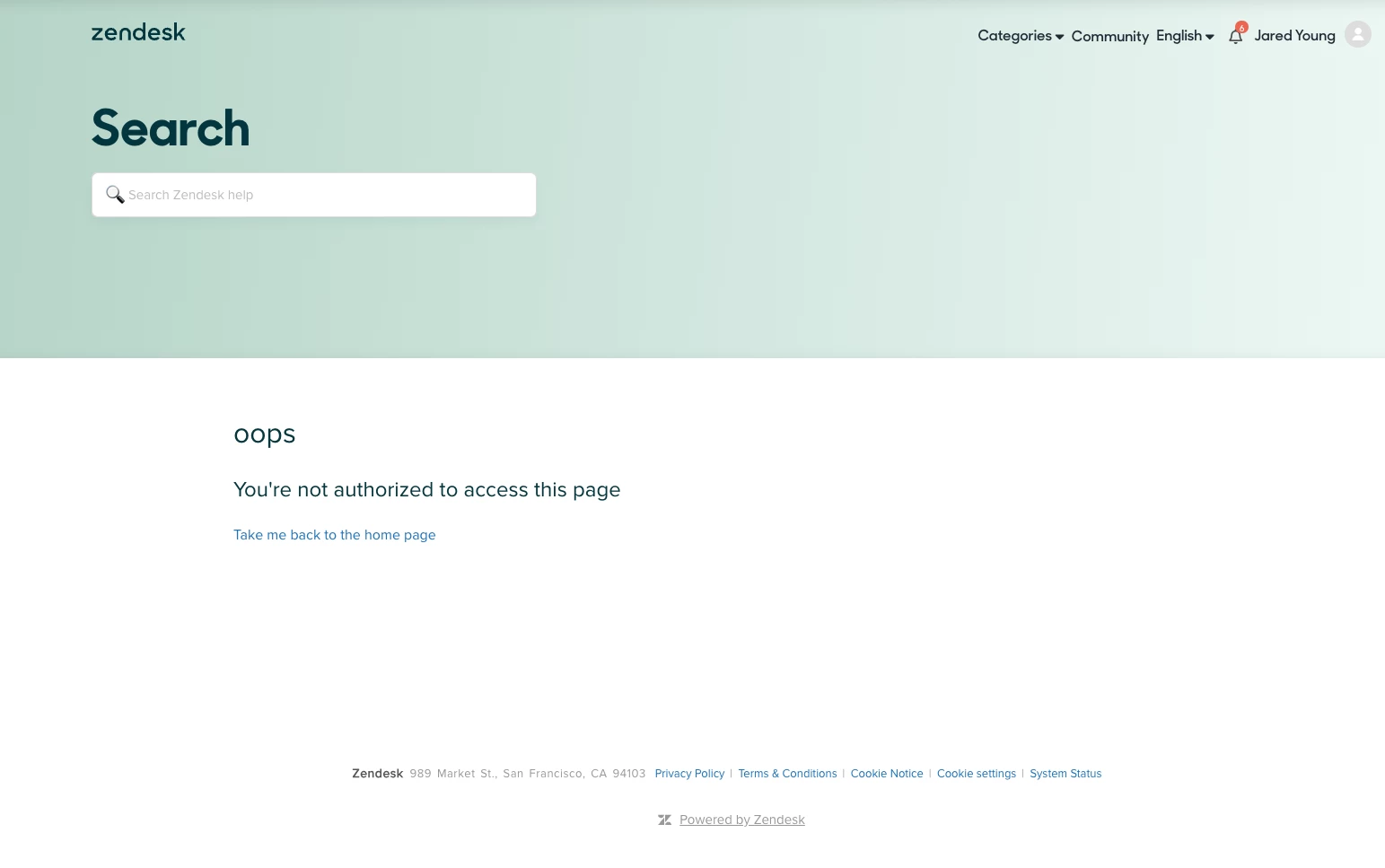Click the 'You're not authorized' message

427,490
